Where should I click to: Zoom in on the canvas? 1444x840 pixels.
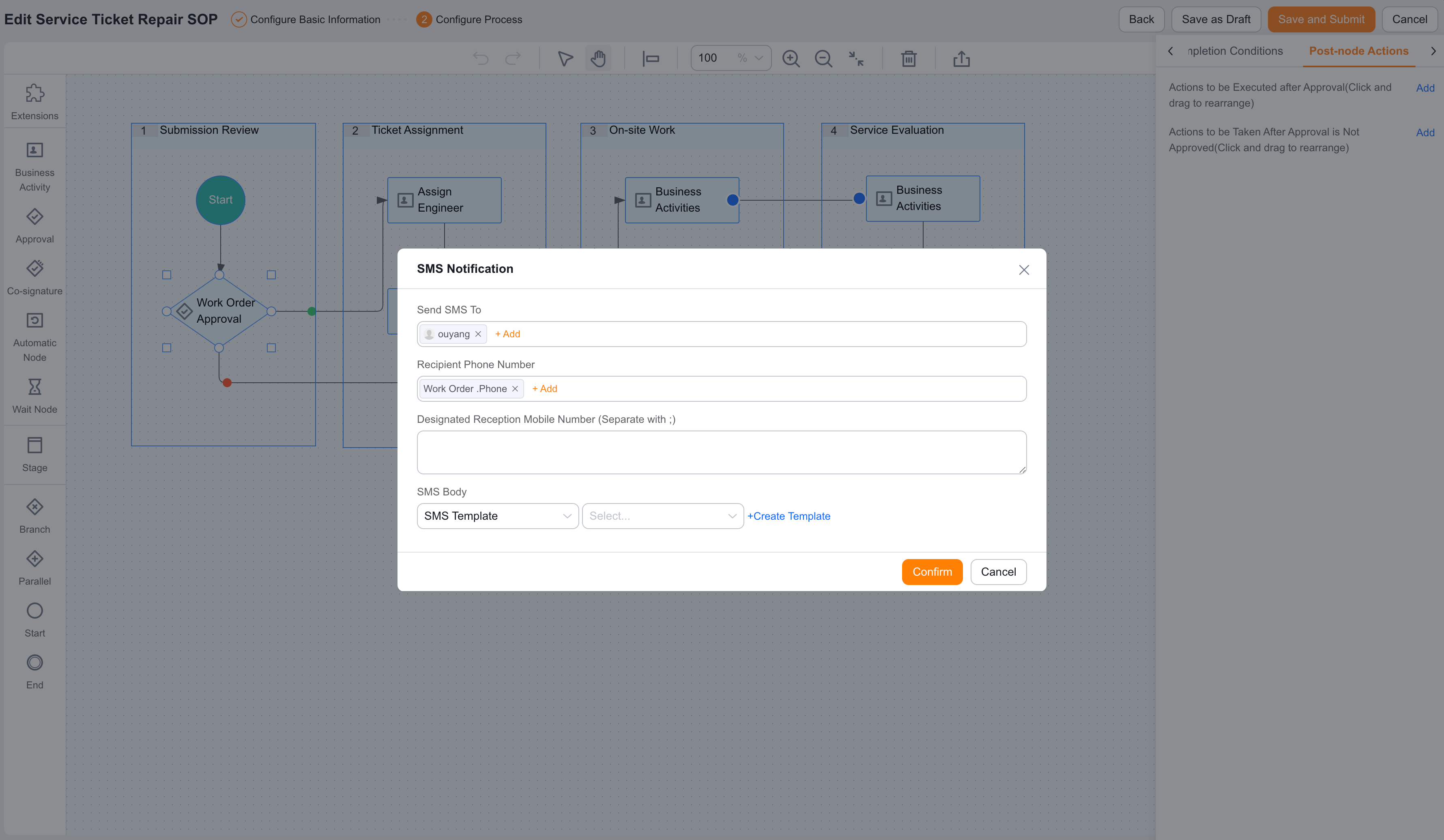[791, 58]
